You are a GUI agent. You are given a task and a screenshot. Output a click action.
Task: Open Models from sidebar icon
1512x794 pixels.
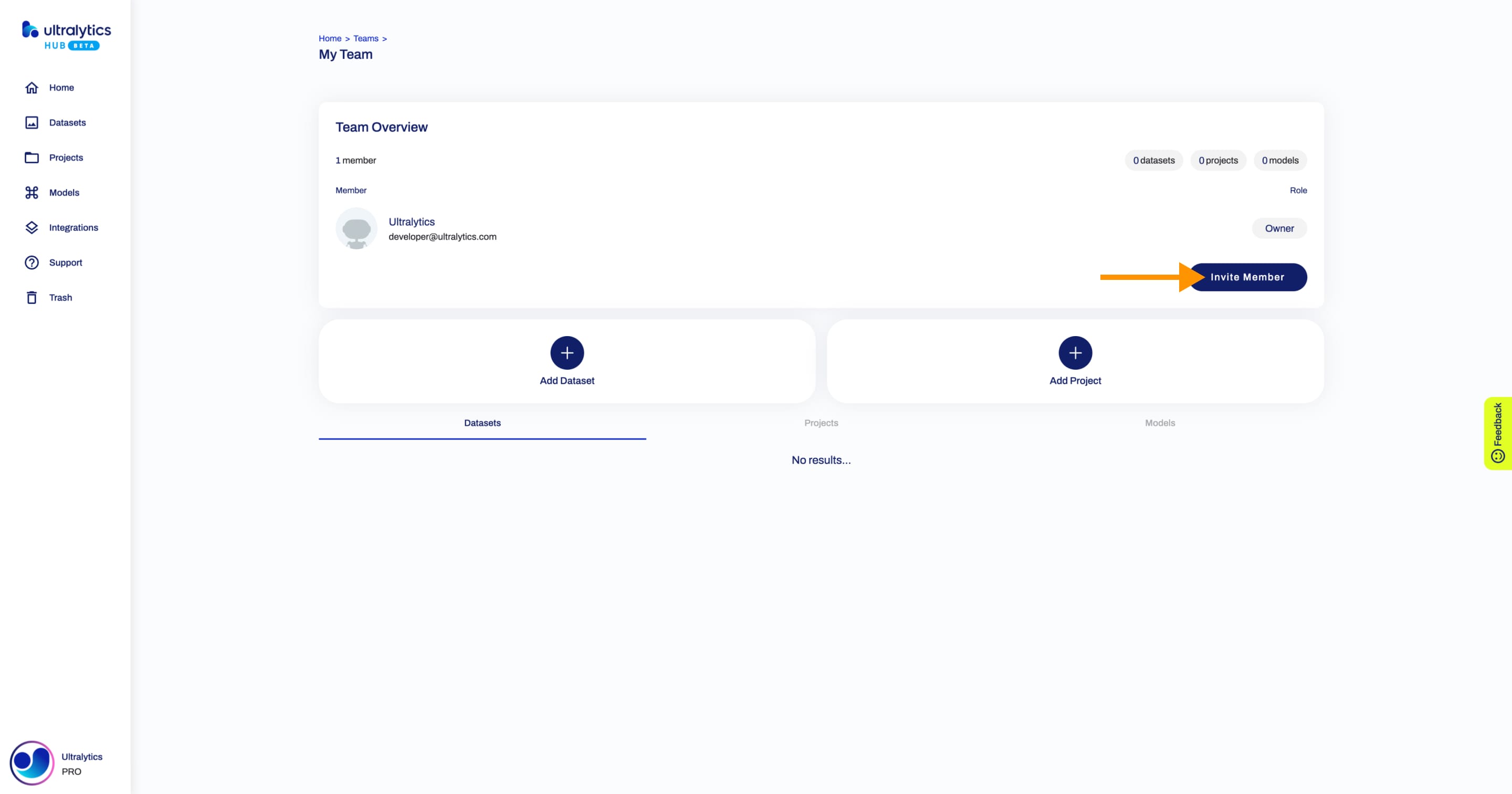click(x=31, y=192)
